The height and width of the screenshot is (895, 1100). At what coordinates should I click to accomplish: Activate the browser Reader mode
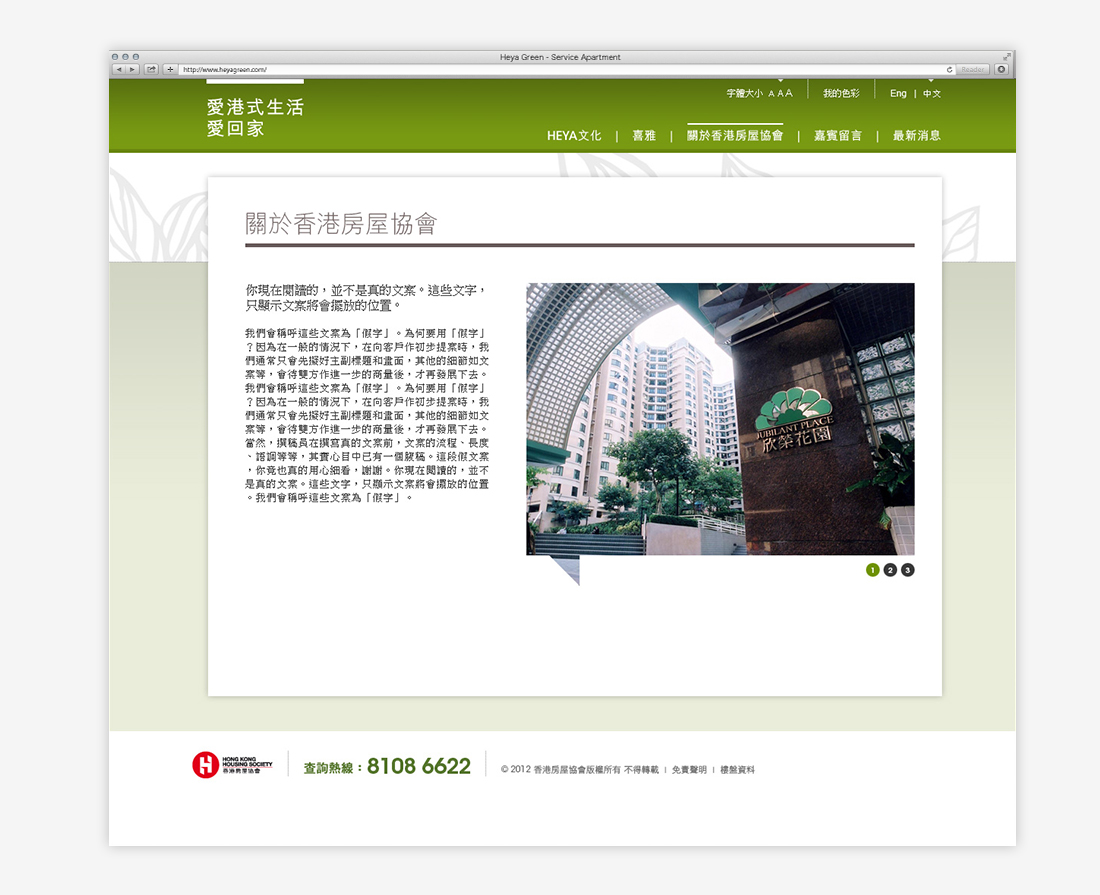(x=972, y=69)
